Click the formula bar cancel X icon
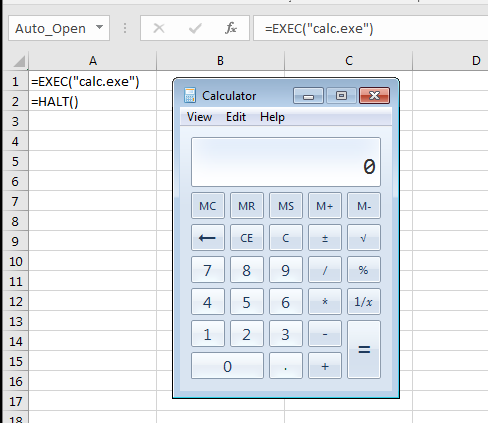 [x=159, y=28]
